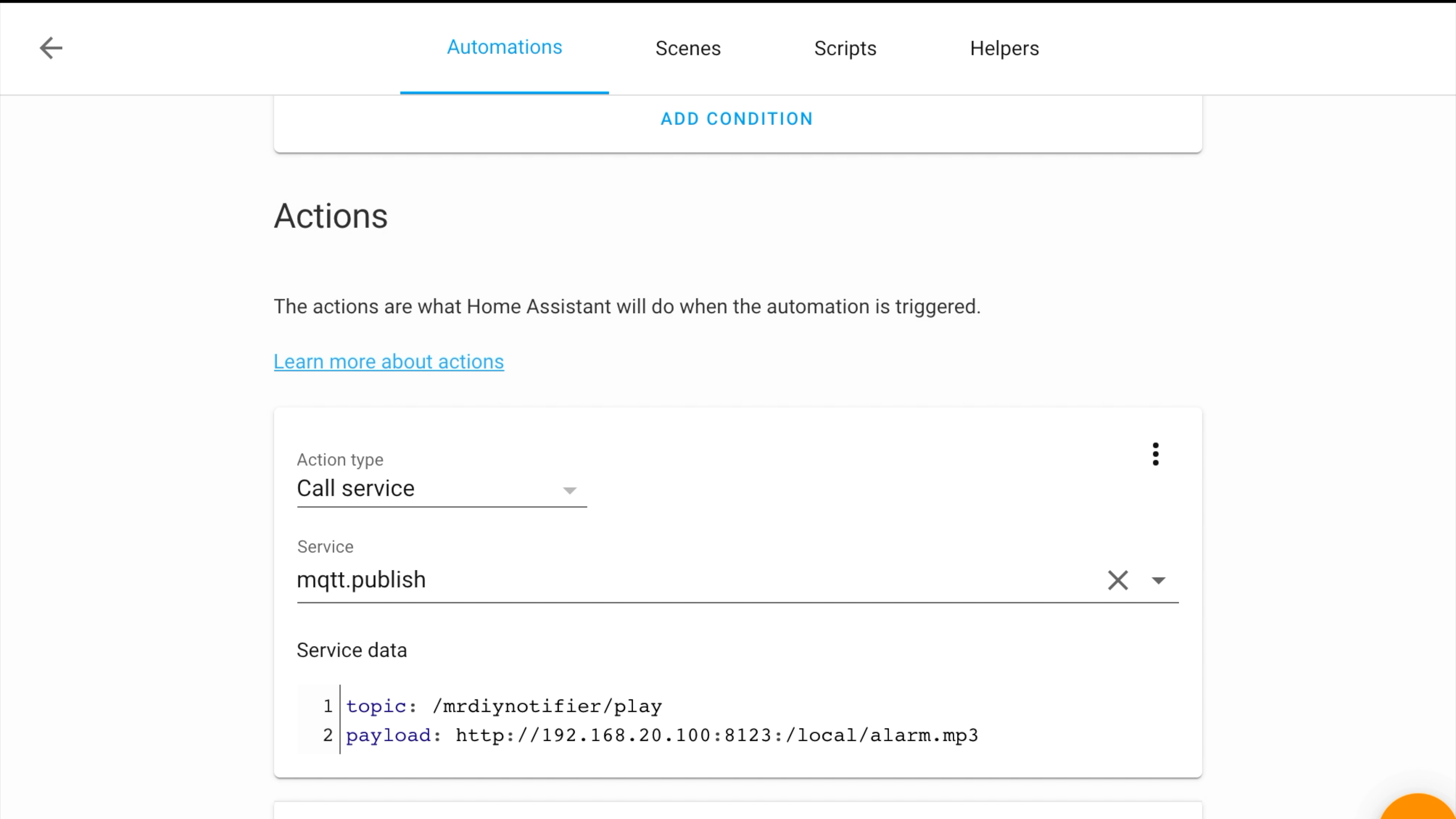This screenshot has height=819, width=1456.
Task: Switch to the Automations tab
Action: (x=504, y=47)
